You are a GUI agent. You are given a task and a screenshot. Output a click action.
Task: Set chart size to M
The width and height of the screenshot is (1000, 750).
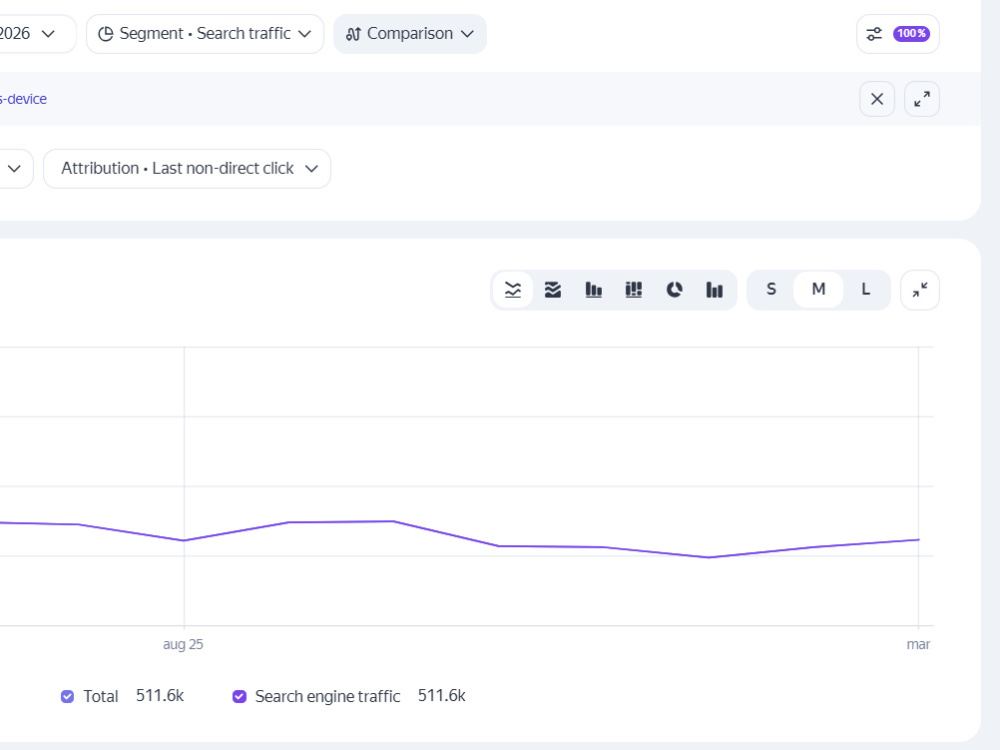(818, 290)
